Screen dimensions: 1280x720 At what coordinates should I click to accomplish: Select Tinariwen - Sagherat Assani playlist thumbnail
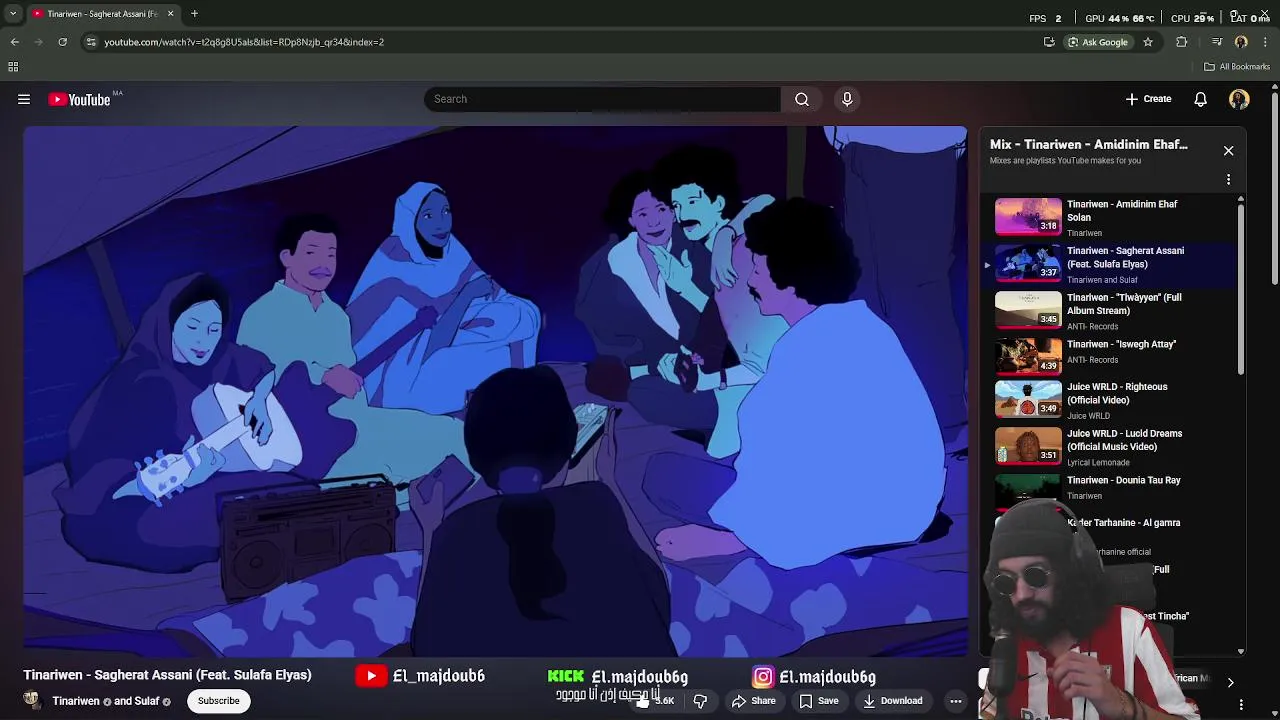point(1028,263)
